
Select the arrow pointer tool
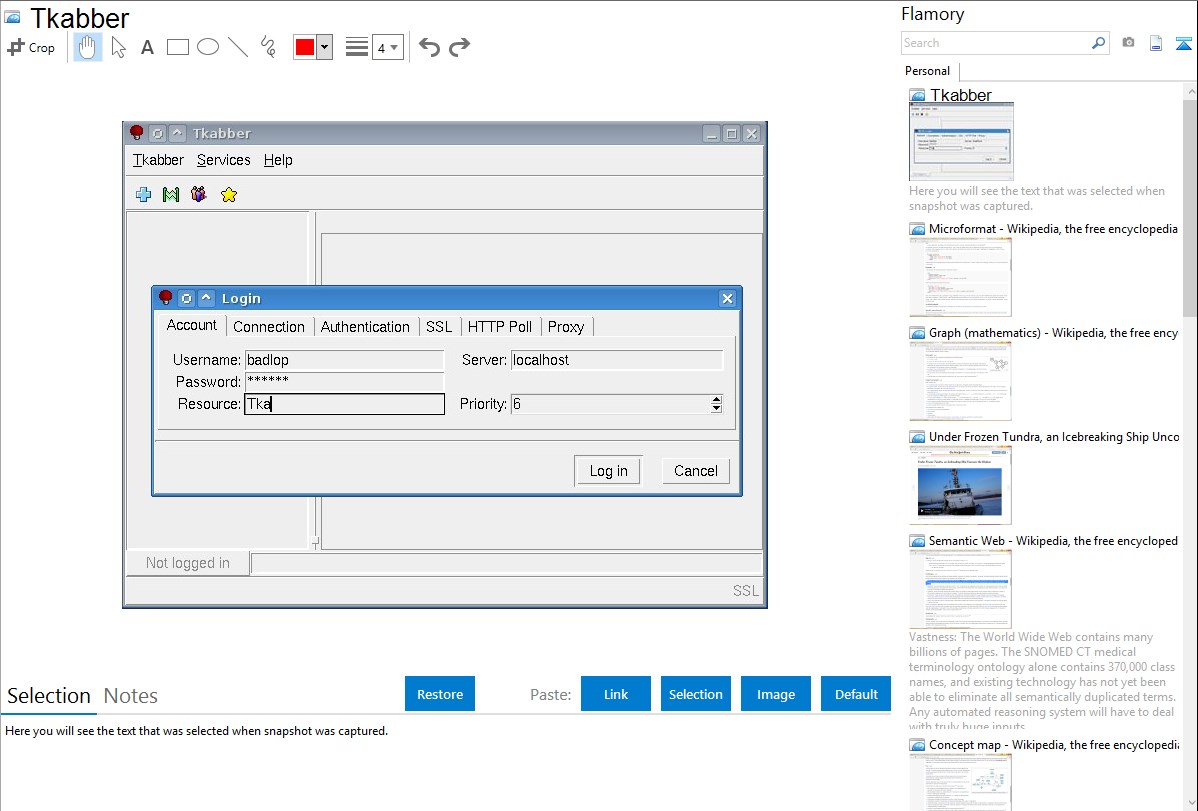click(x=118, y=47)
